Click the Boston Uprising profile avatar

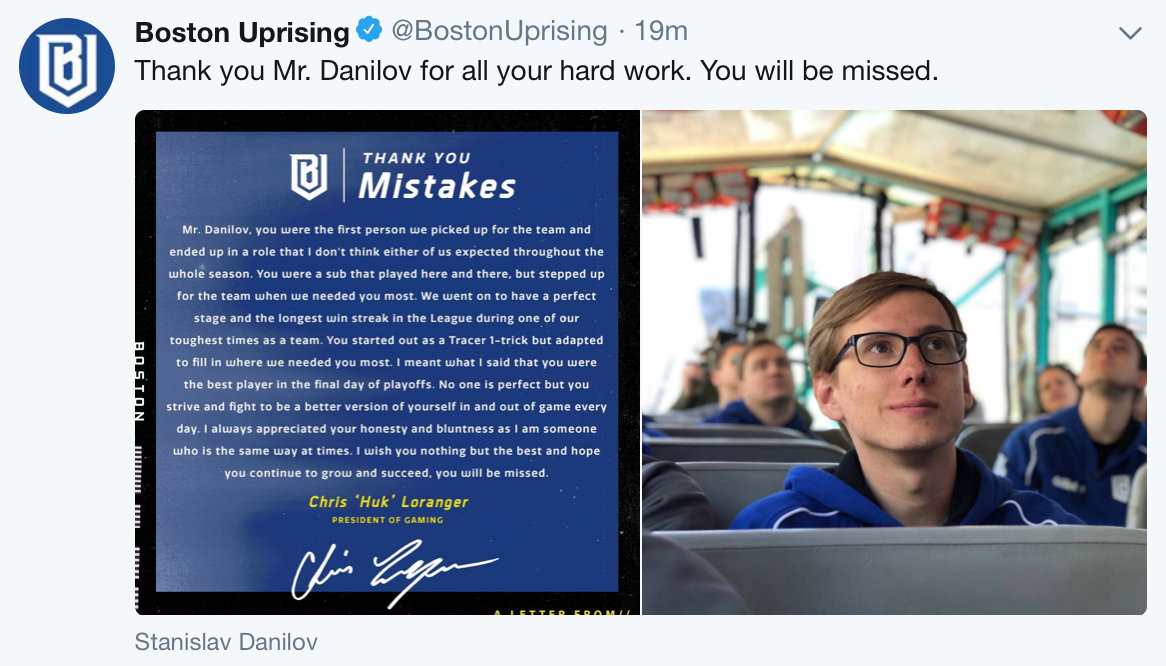(67, 66)
